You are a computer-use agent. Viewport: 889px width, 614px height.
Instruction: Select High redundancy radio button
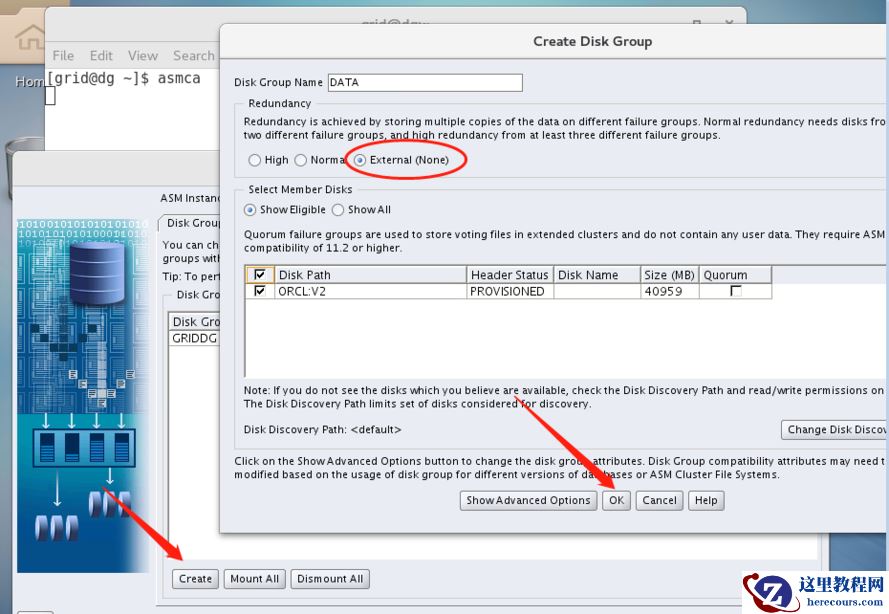pos(255,160)
